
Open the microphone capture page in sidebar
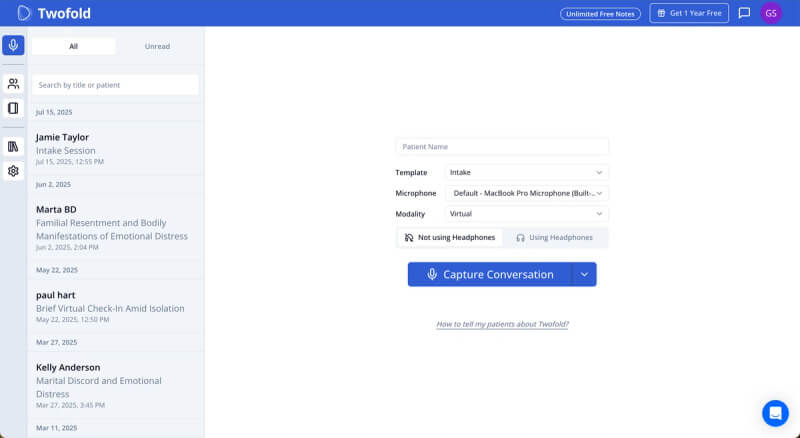[x=13, y=45]
